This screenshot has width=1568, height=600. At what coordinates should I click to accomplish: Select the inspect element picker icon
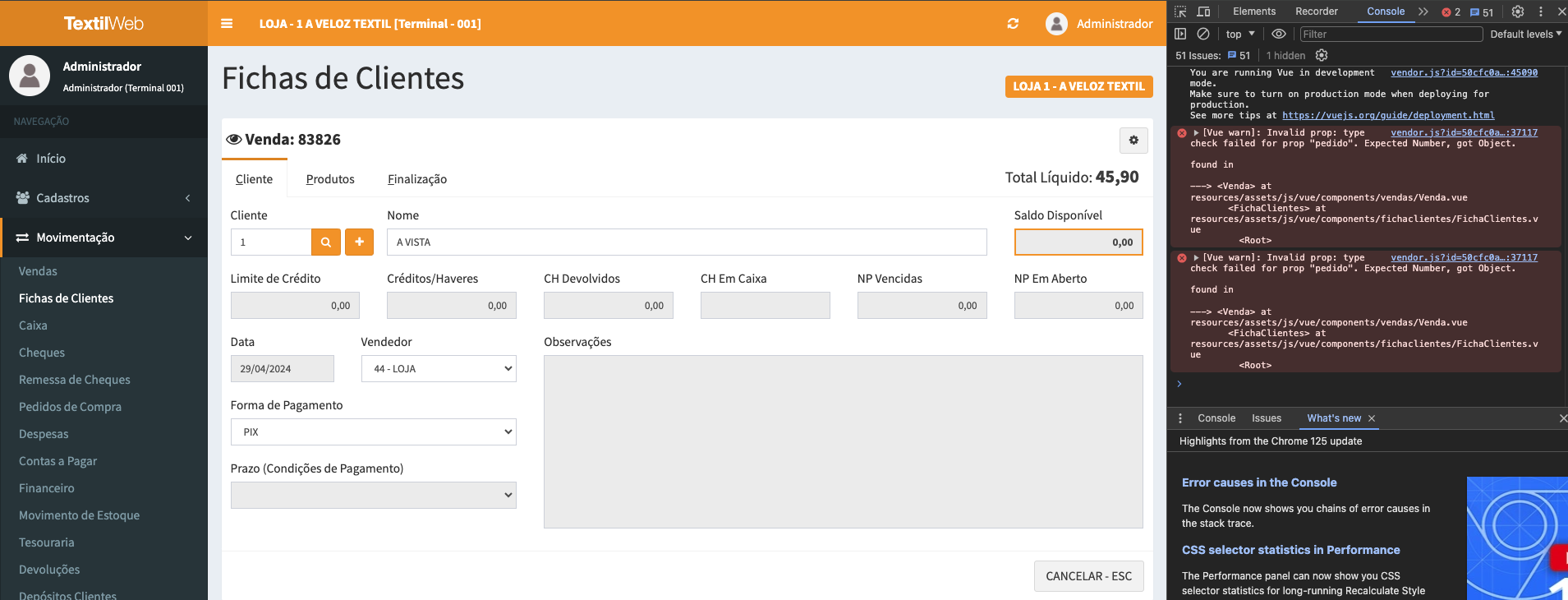click(x=1180, y=12)
